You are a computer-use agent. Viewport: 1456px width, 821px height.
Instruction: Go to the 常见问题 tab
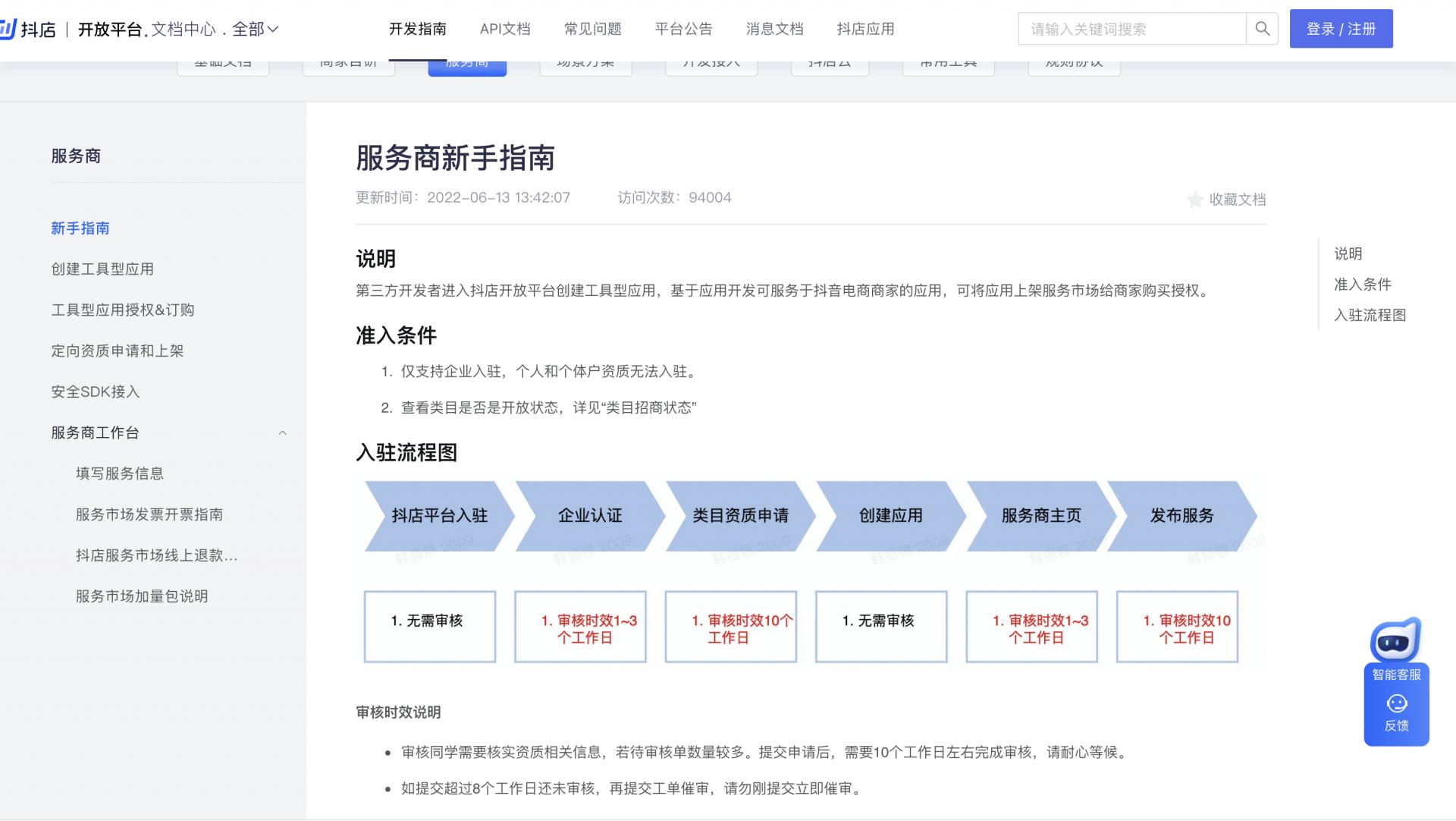pyautogui.click(x=592, y=29)
